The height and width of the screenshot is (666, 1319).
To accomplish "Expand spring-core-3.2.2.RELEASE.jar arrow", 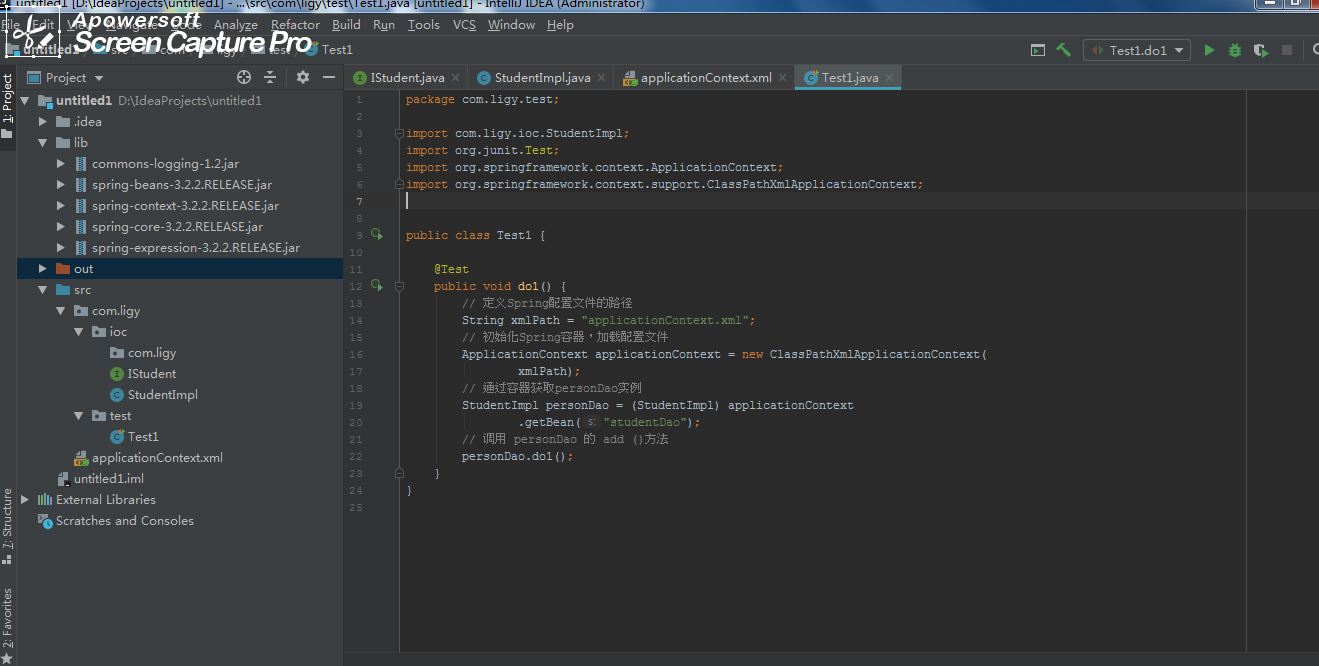I will (61, 227).
